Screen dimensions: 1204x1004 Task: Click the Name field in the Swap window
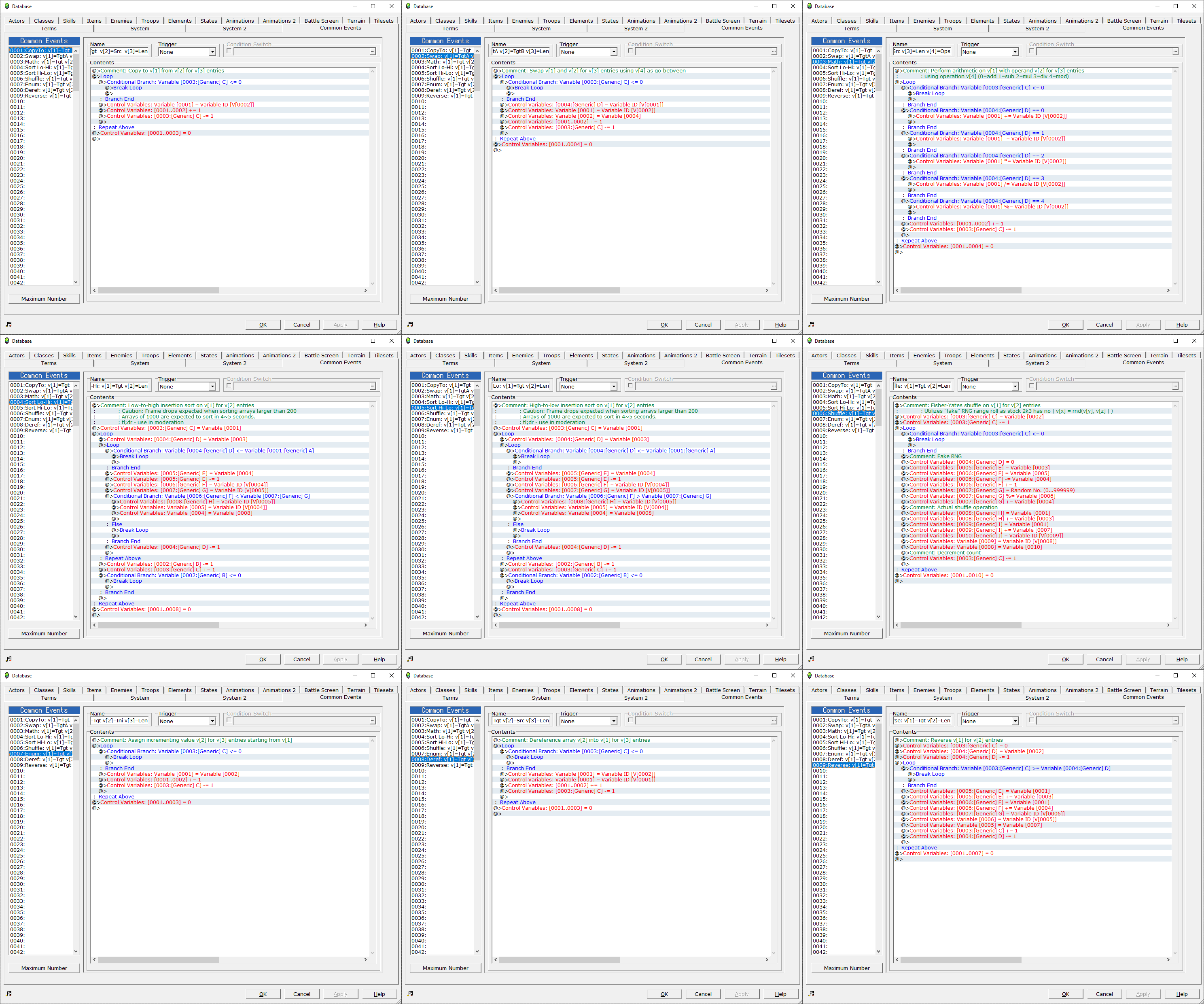tap(522, 52)
